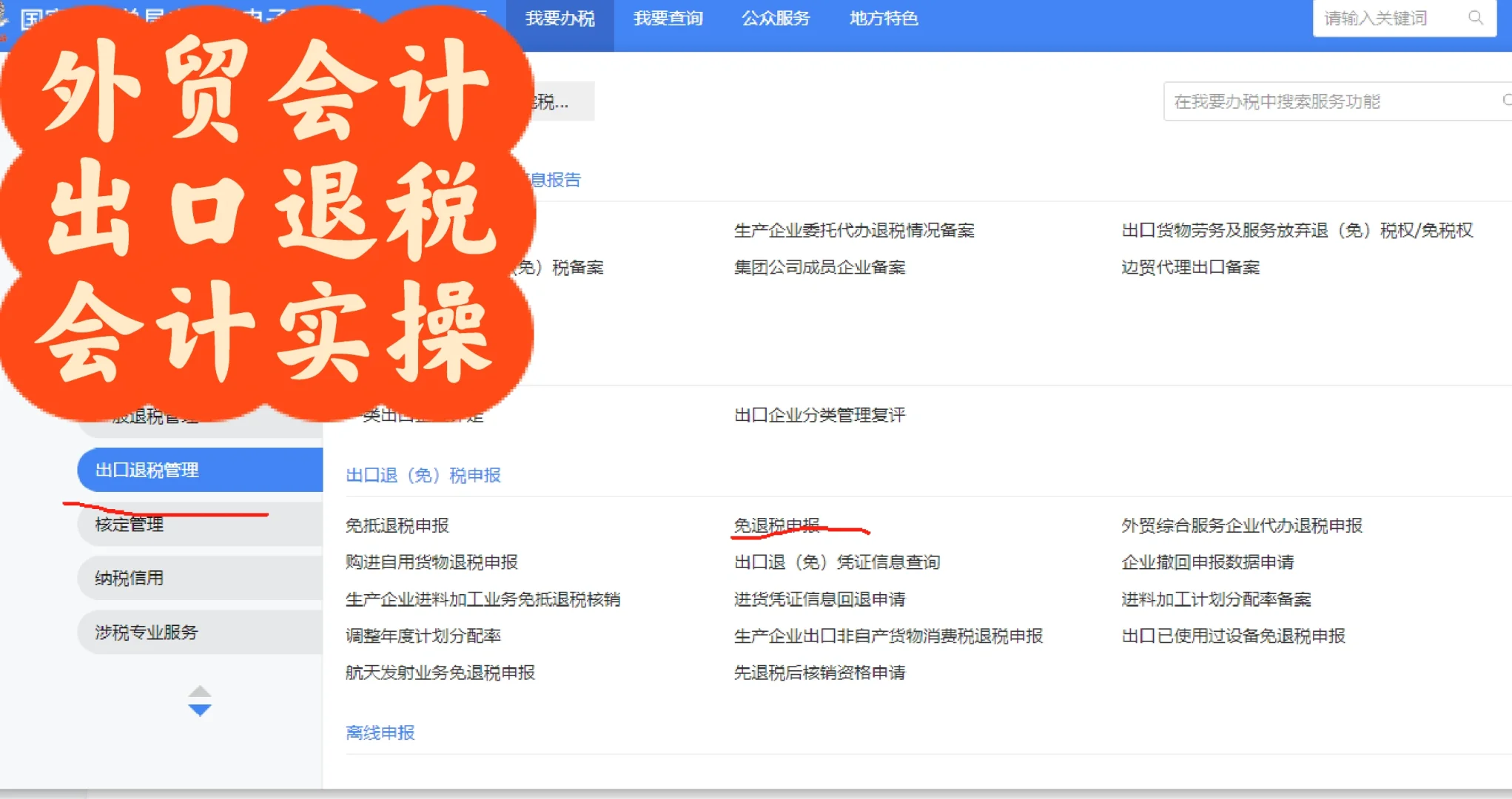Select 出口退税管理 in the sidebar
Screen dimensions: 1512x799
[147, 470]
